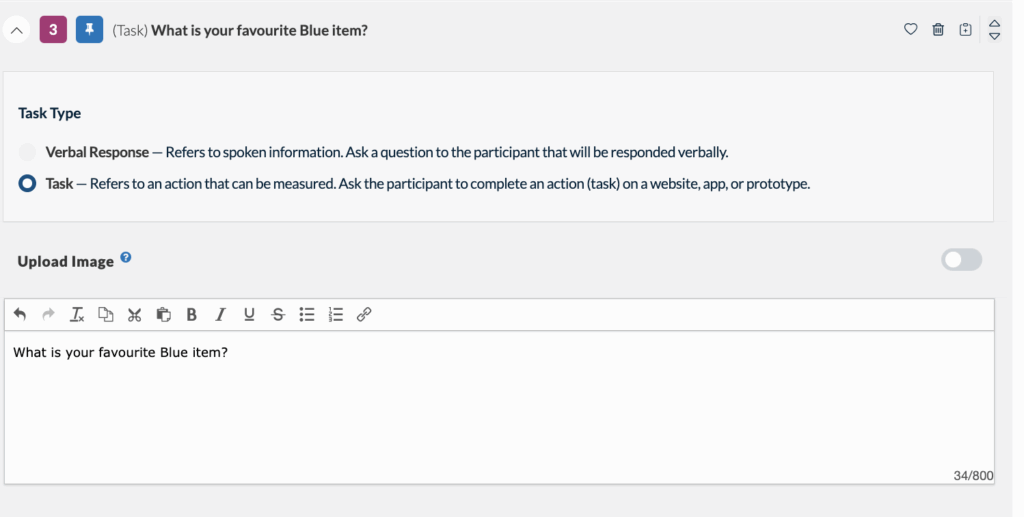Toggle bold formatting
Screen dimensions: 1024x517
(192, 315)
